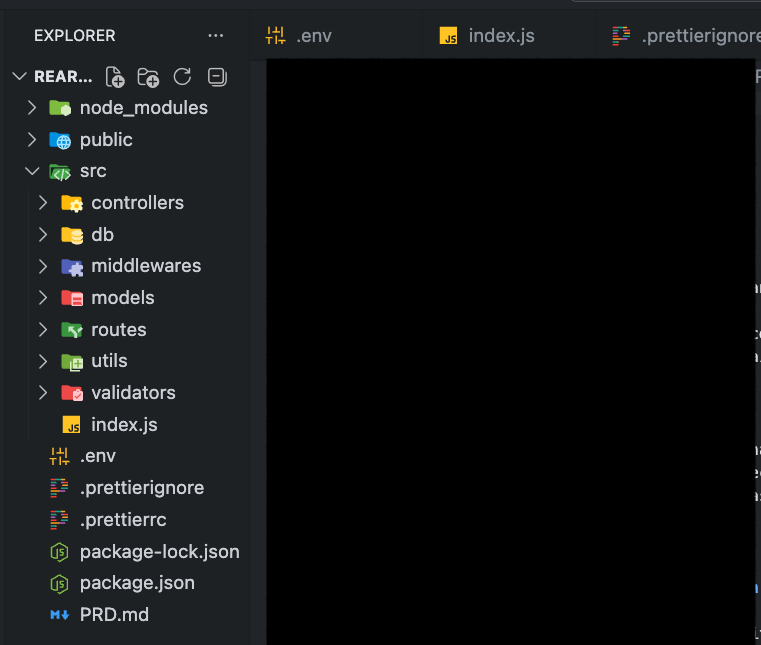Open the .env file name in tree
This screenshot has width=761, height=645.
pos(98,456)
